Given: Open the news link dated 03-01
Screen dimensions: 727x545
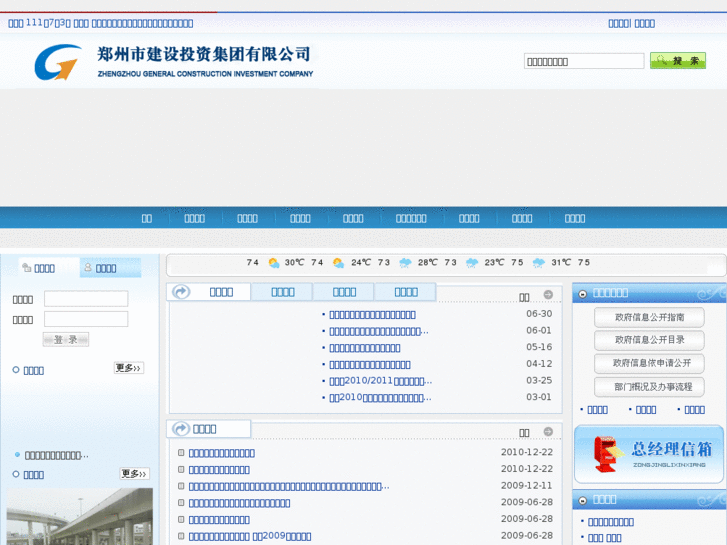Looking at the screenshot, I should click(x=380, y=398).
